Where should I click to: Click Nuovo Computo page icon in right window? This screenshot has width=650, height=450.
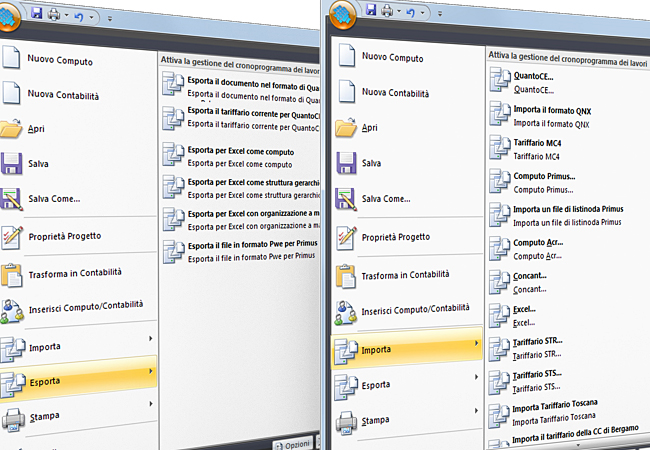347,56
